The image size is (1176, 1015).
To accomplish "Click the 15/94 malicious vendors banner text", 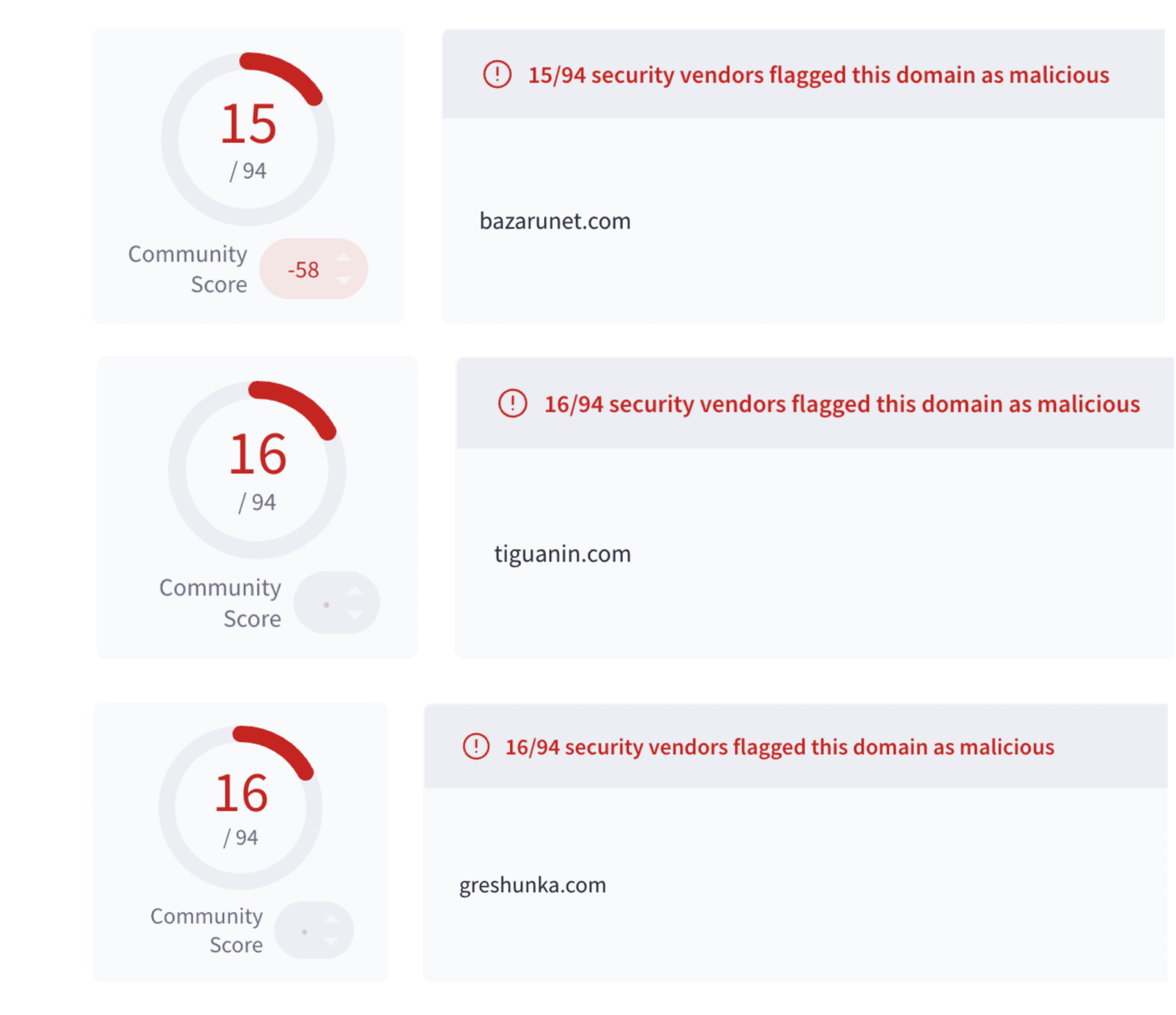I will [x=818, y=75].
